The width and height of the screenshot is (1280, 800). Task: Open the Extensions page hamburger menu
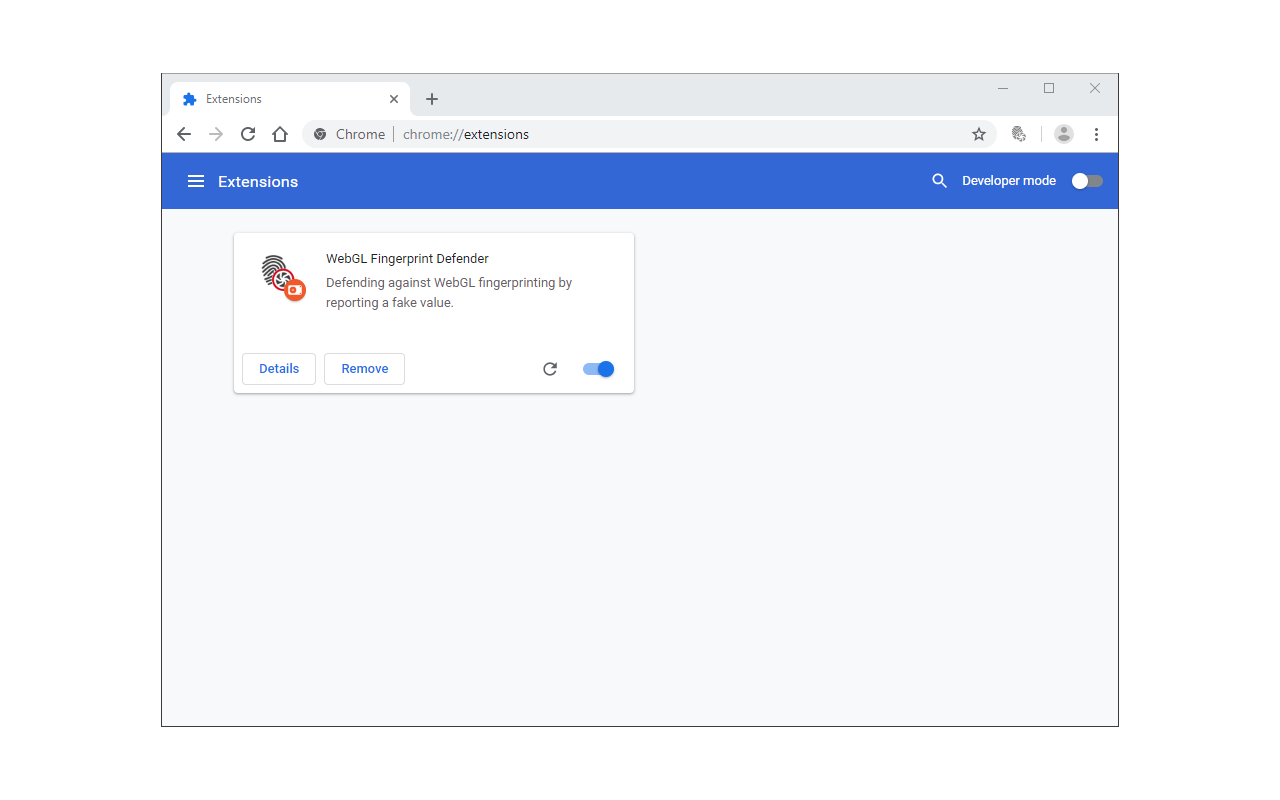point(196,181)
